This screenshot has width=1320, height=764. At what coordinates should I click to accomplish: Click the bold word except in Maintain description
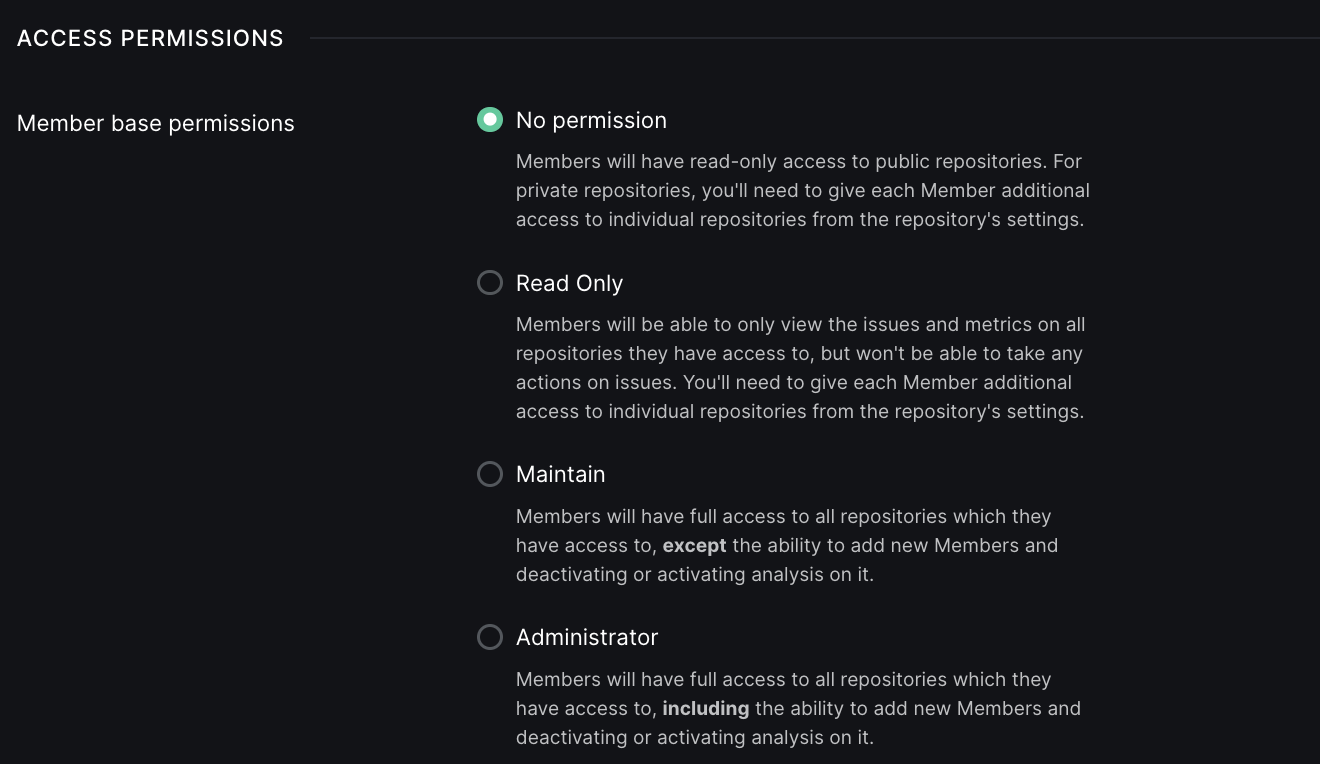click(694, 546)
